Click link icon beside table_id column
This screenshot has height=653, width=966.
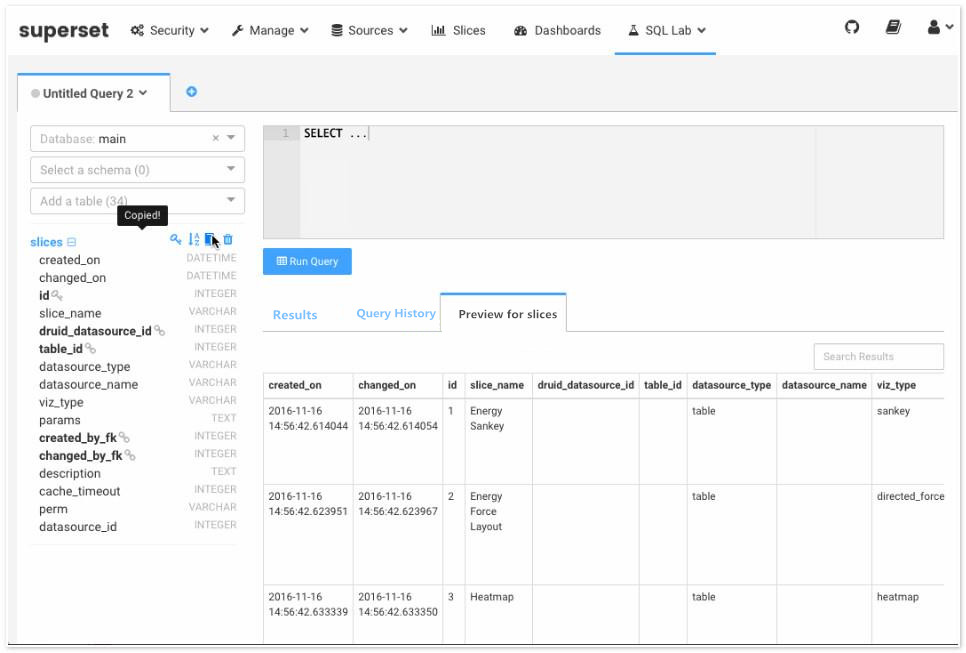coord(91,349)
